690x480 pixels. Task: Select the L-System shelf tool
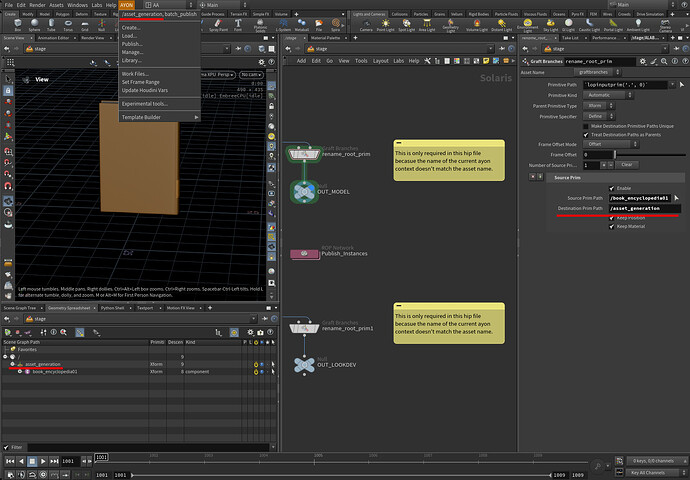click(283, 25)
